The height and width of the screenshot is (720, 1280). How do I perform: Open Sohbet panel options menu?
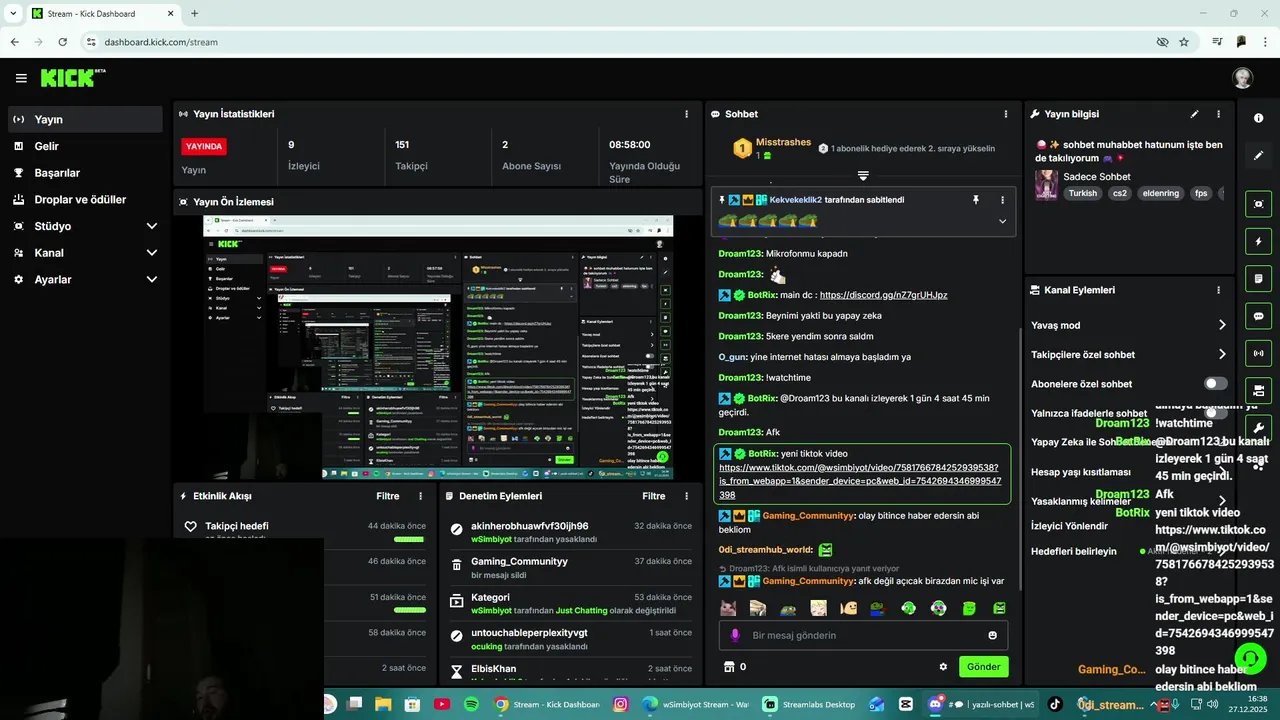click(1006, 114)
